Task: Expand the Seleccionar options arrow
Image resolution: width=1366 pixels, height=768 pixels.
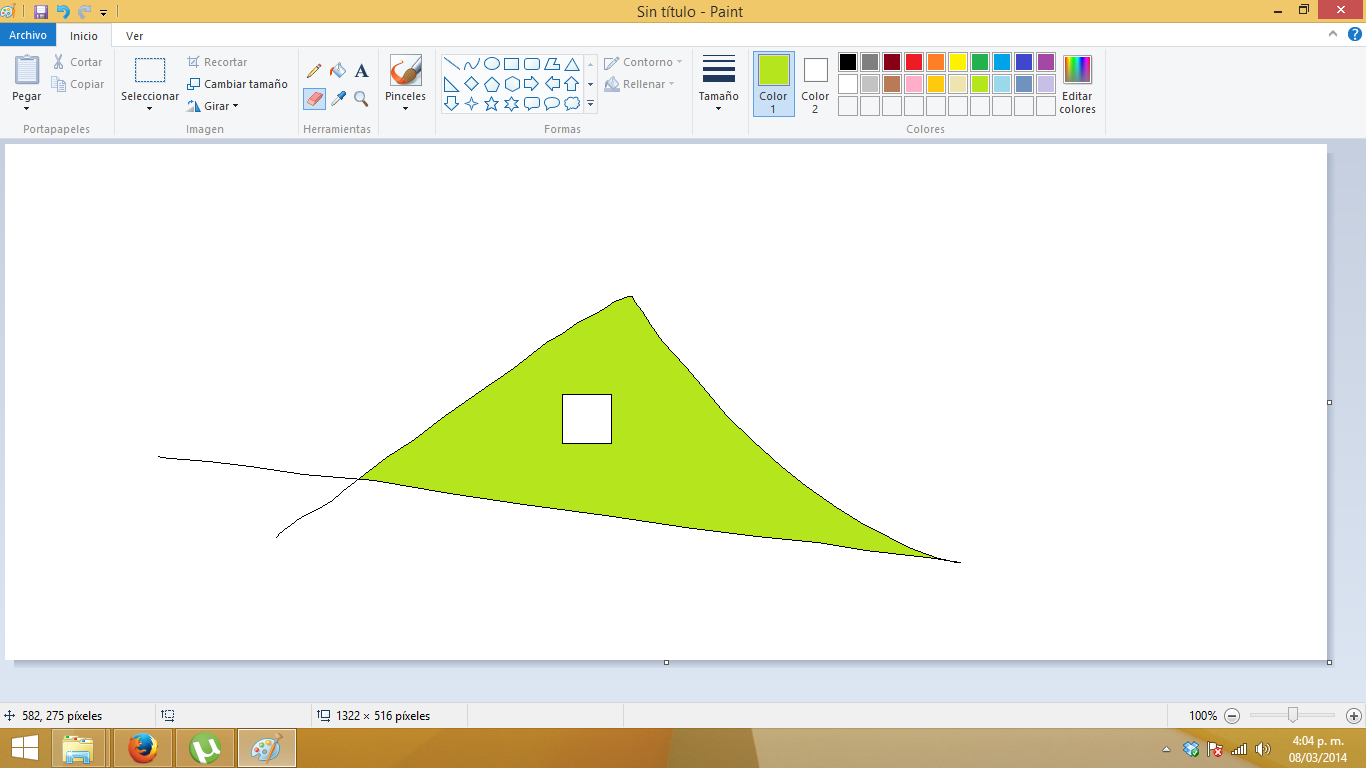Action: tap(150, 108)
